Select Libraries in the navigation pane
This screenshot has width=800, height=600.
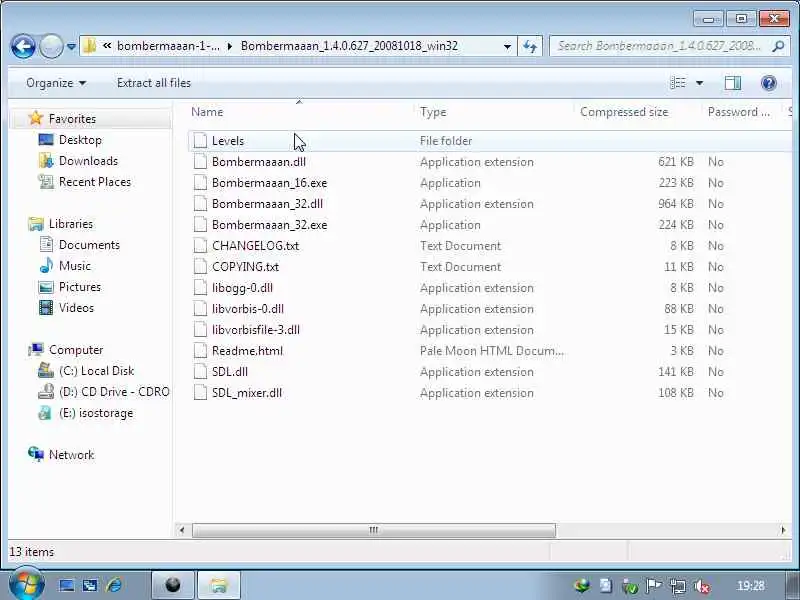[70, 224]
